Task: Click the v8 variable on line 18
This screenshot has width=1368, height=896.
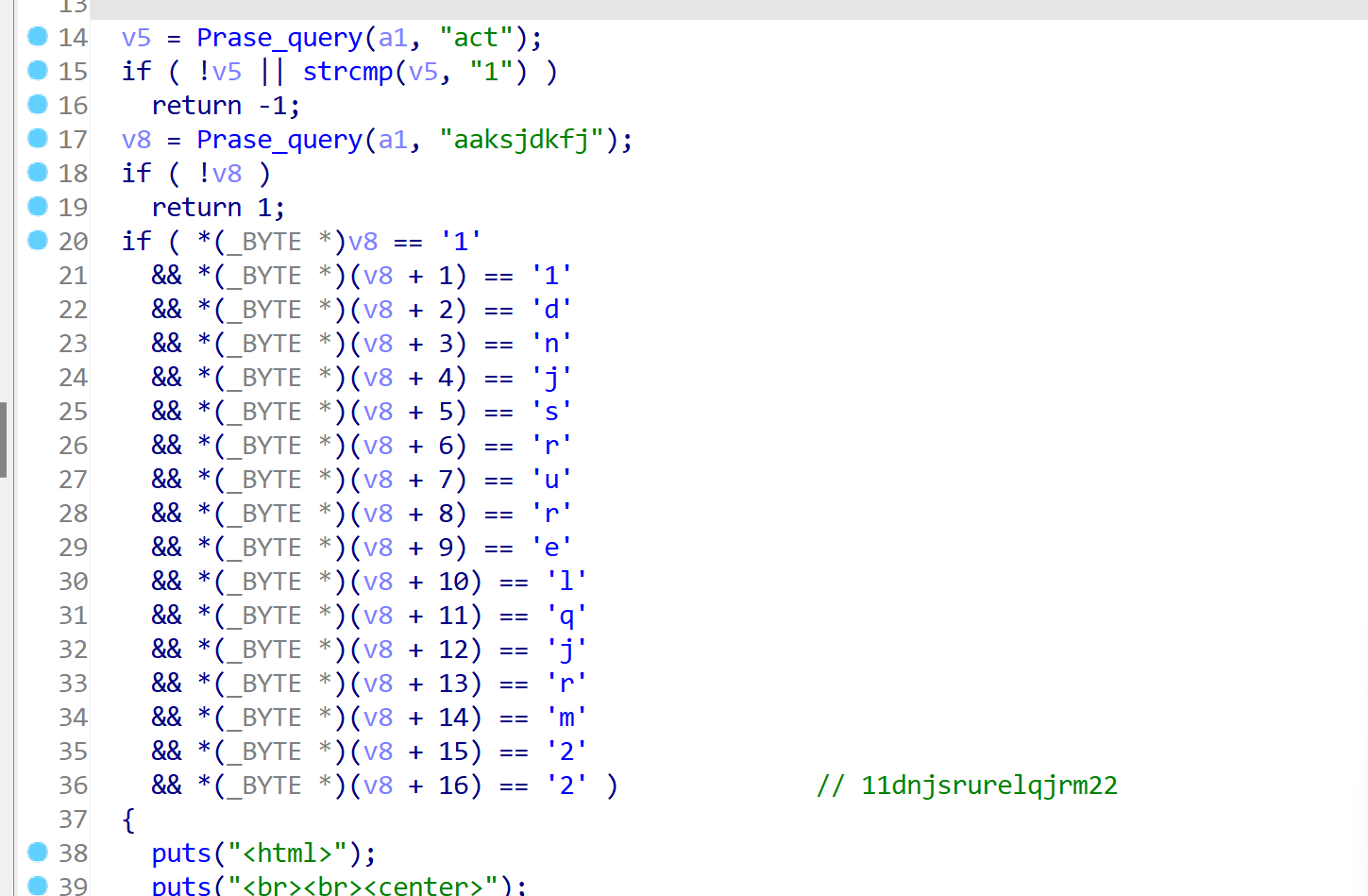Action: tap(227, 174)
